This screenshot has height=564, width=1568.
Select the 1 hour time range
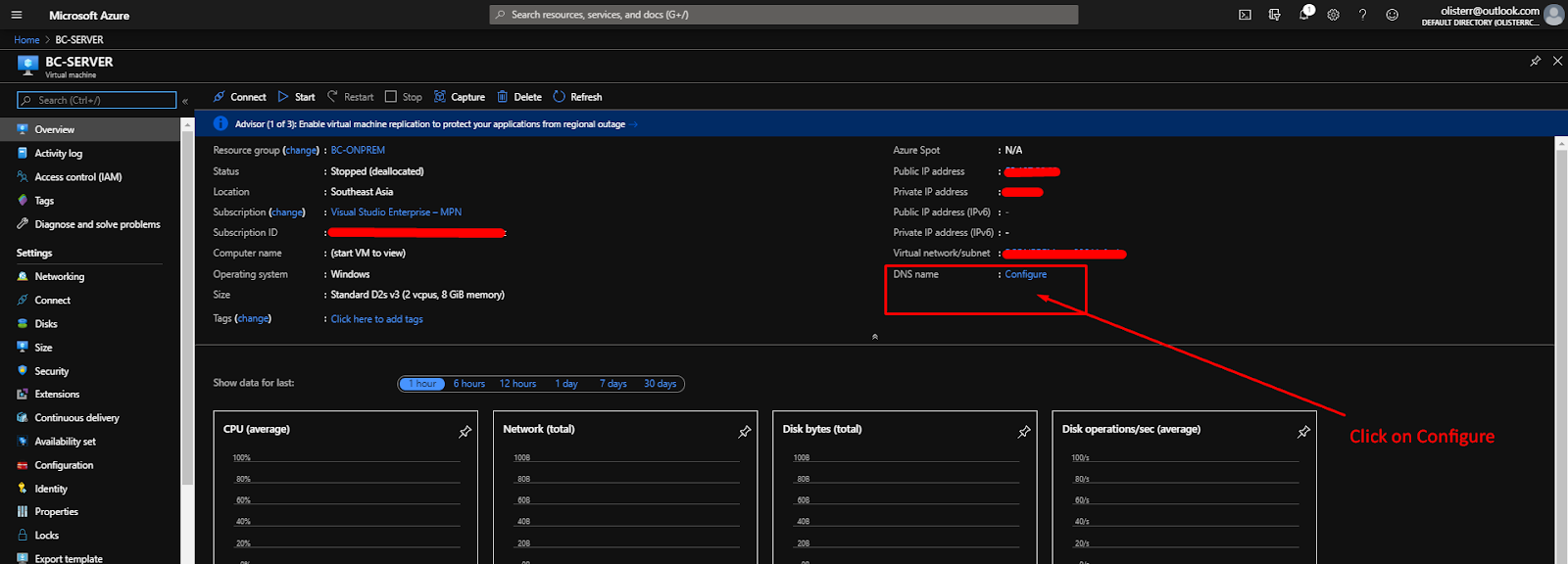[x=422, y=384]
